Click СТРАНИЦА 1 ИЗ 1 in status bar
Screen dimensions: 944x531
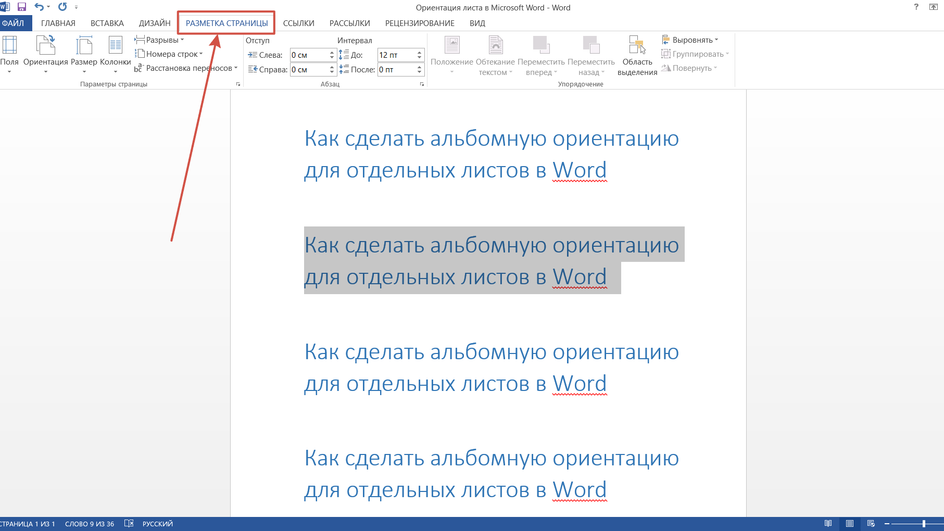[26, 524]
